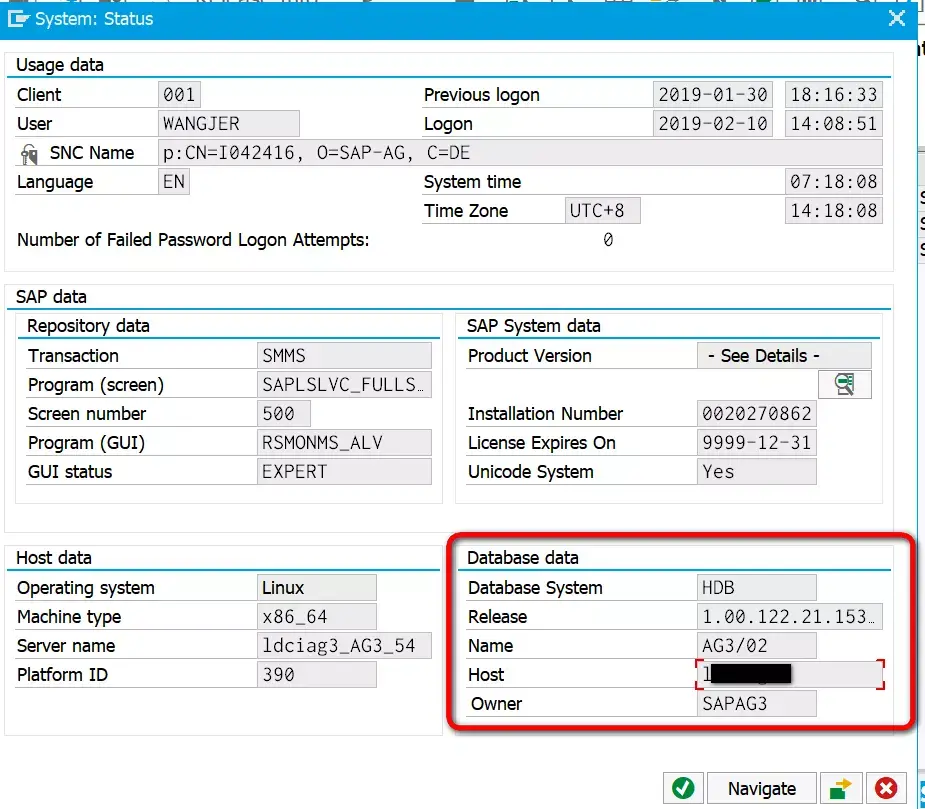Viewport: 925px width, 809px height.
Task: Click the red Cancel icon at bottom
Action: click(885, 788)
